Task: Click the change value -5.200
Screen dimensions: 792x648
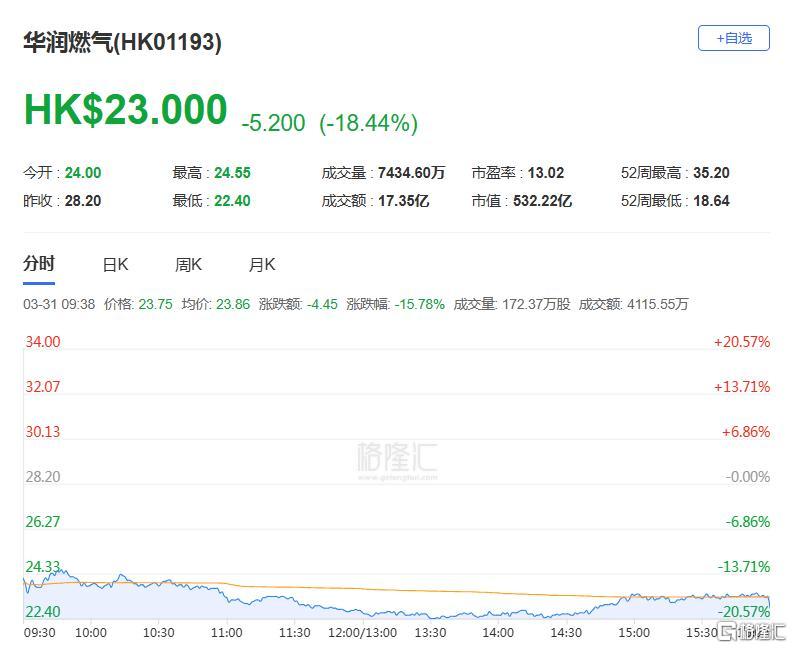Action: 273,123
